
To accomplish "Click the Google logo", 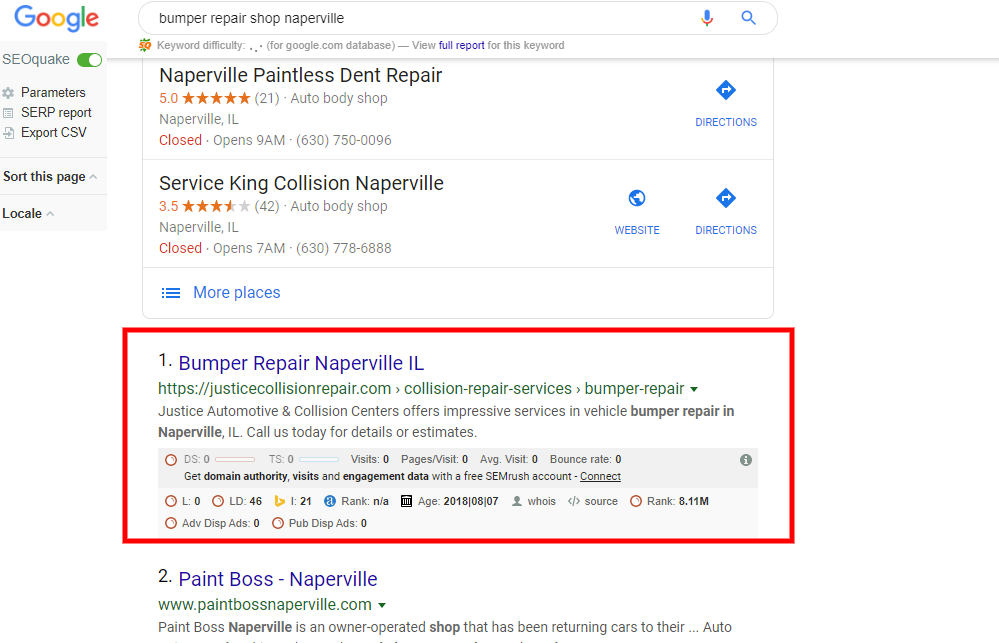I will pos(57,18).
